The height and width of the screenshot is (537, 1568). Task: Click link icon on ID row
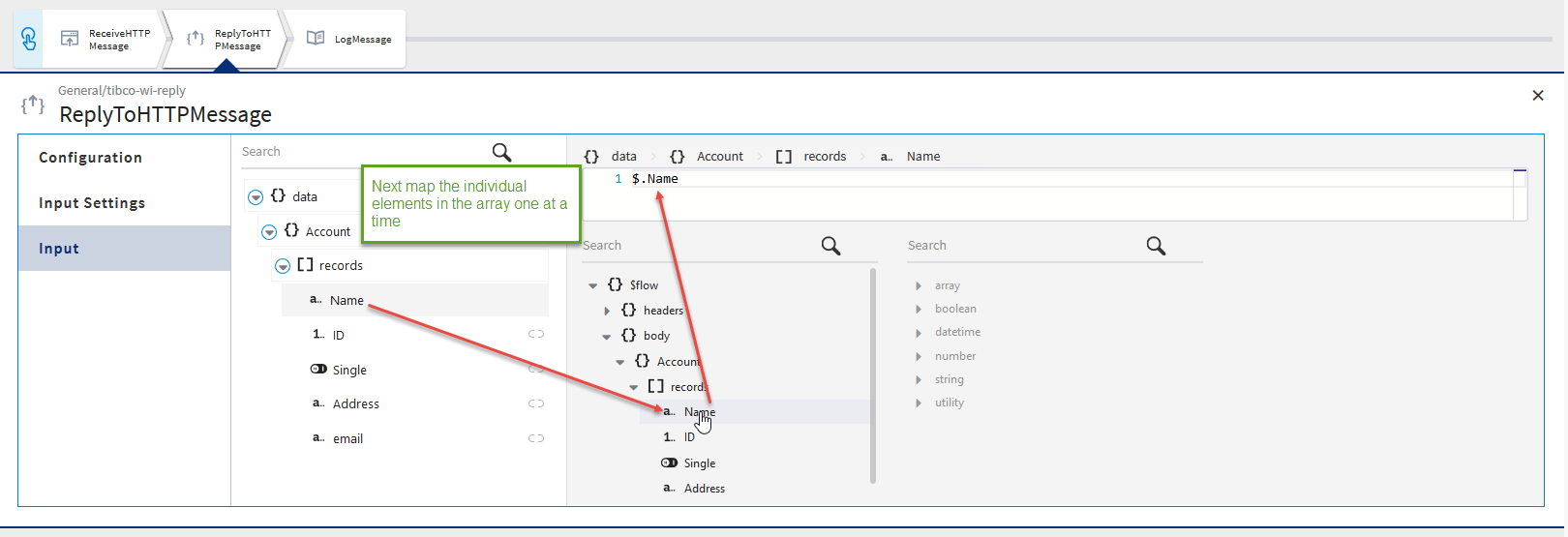[x=536, y=334]
